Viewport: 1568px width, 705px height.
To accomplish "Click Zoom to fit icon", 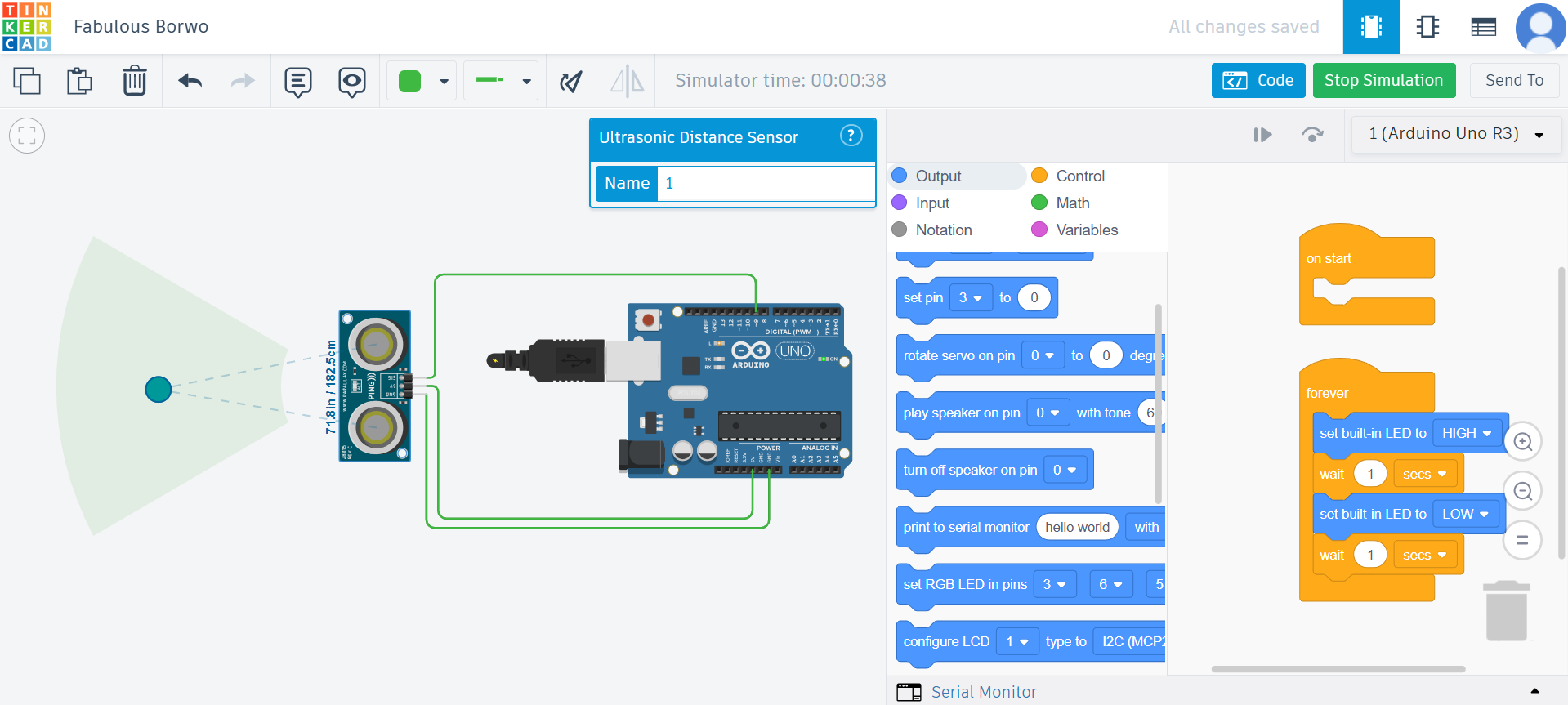I will click(x=27, y=136).
